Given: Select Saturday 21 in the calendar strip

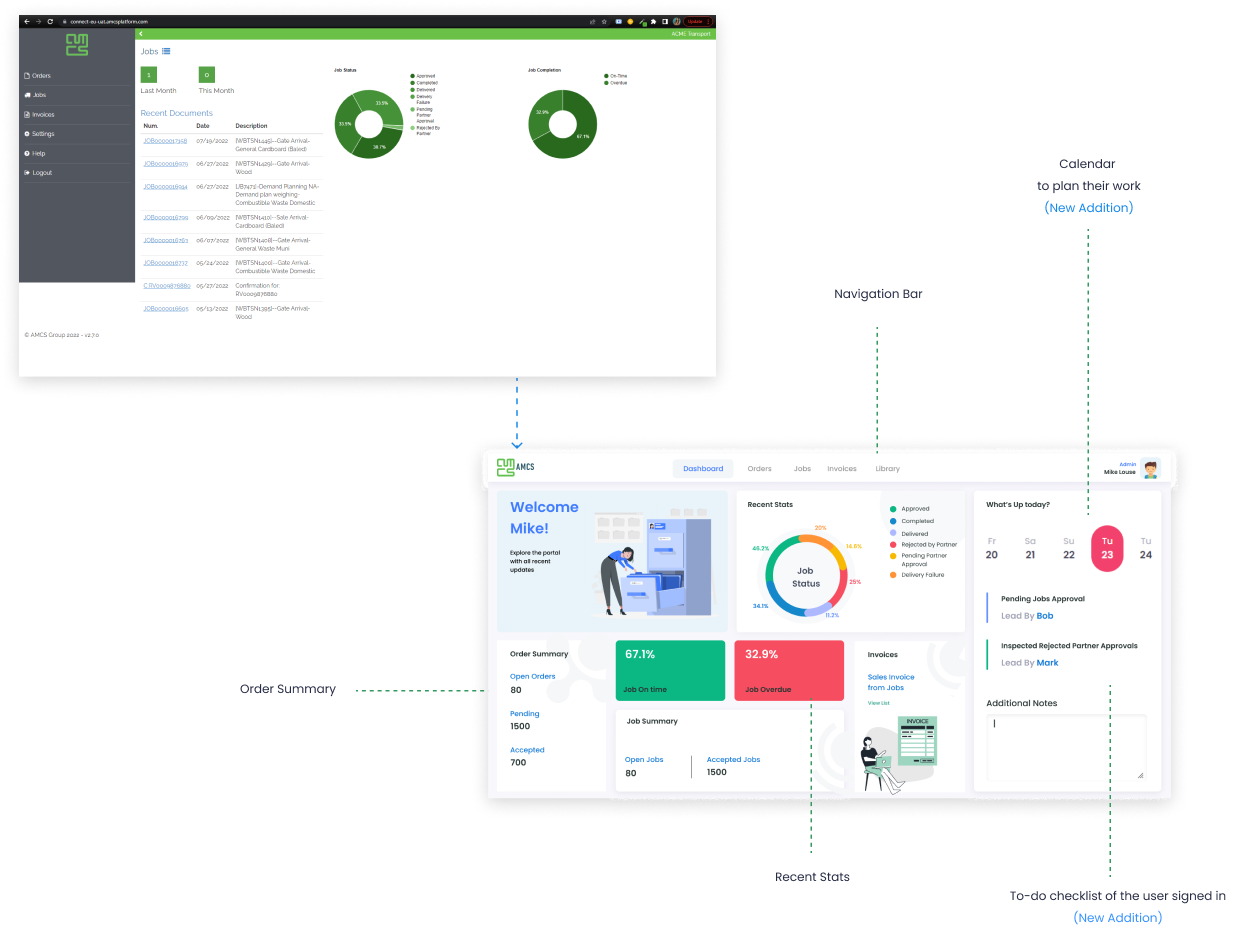Looking at the screenshot, I should (x=1030, y=548).
